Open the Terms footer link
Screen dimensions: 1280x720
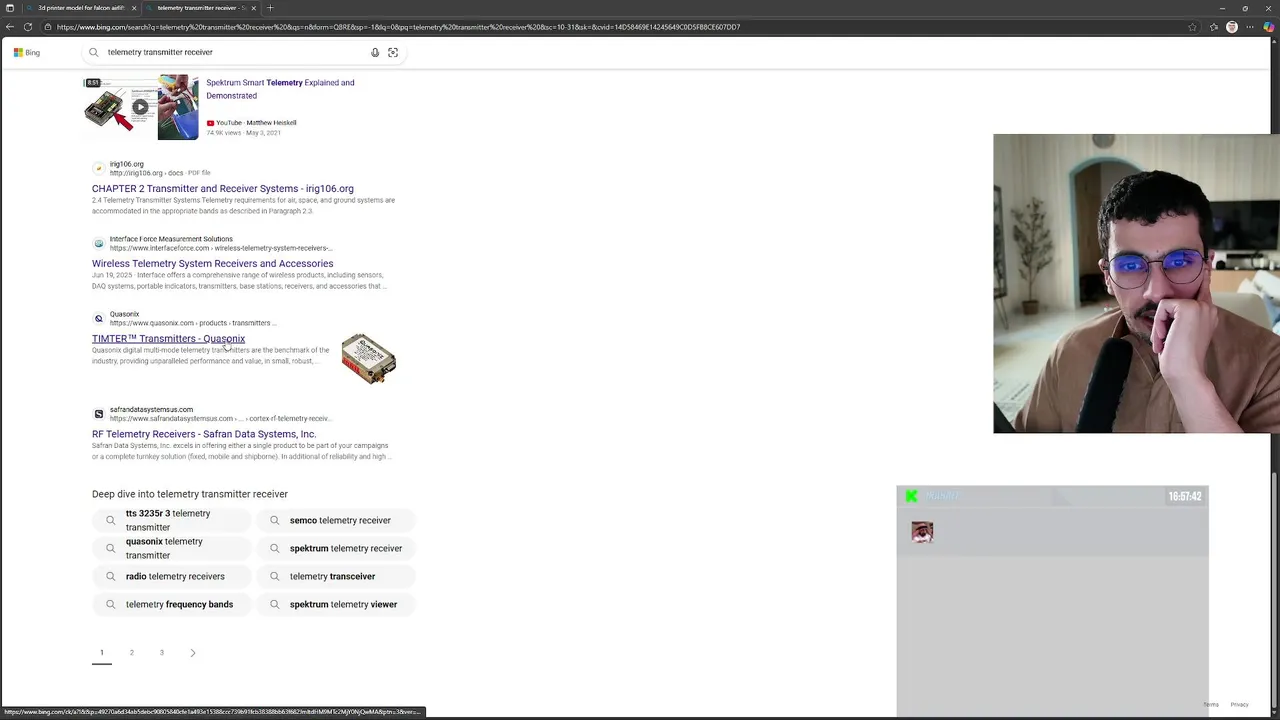pyautogui.click(x=1211, y=704)
